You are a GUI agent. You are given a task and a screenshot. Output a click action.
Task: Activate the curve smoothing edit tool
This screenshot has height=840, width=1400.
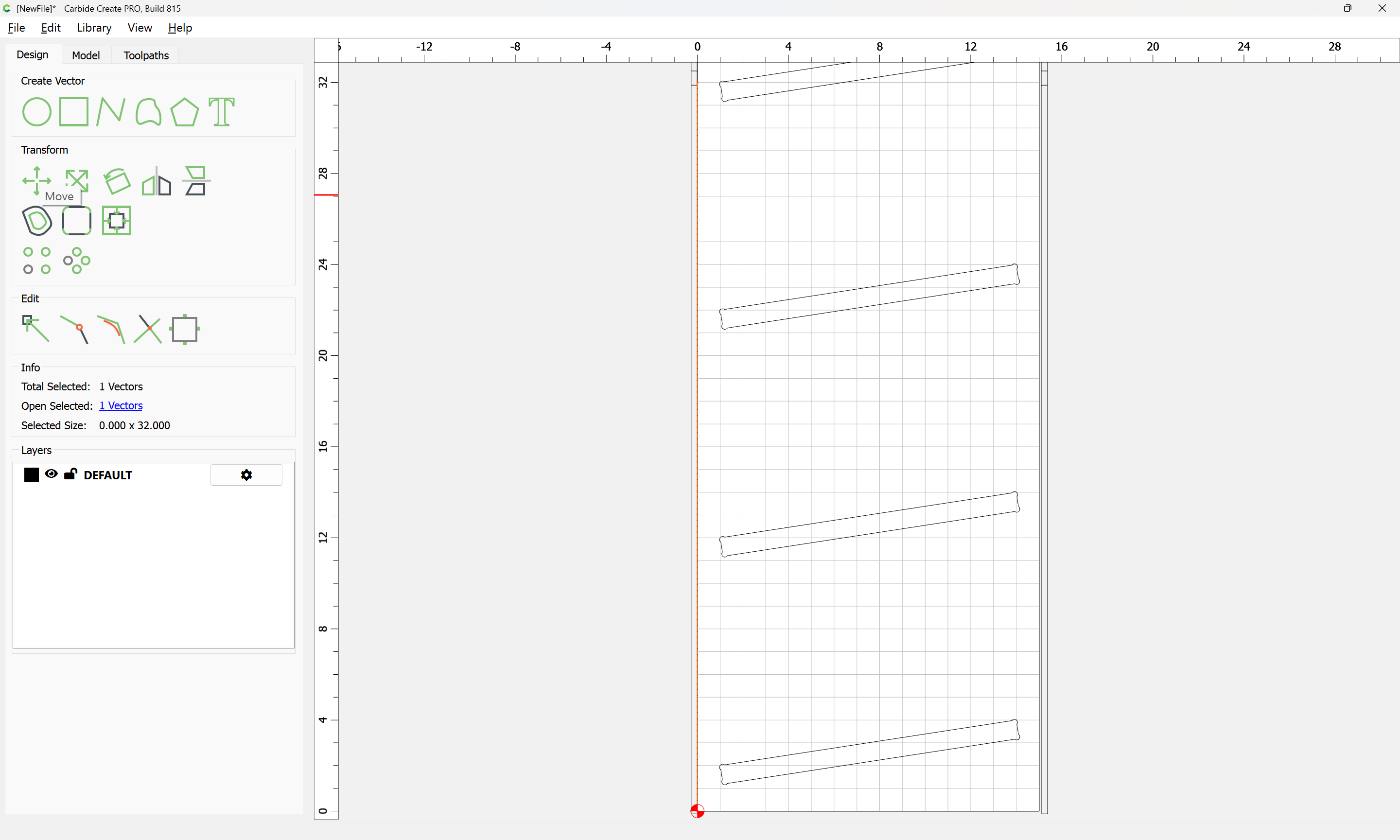(111, 330)
